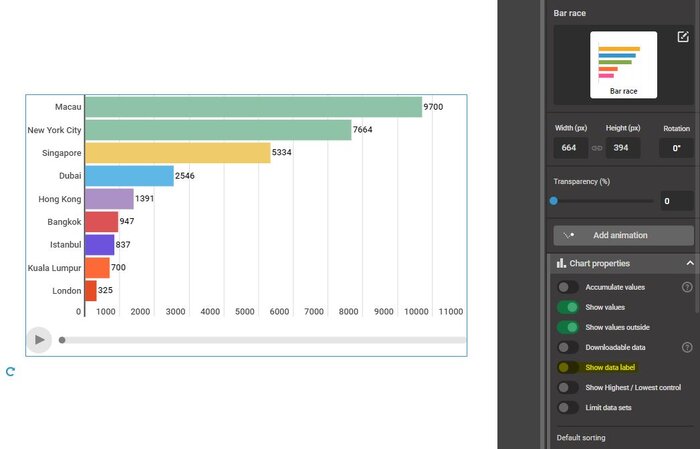
Task: Click the Chart properties bar chart icon
Action: (561, 263)
